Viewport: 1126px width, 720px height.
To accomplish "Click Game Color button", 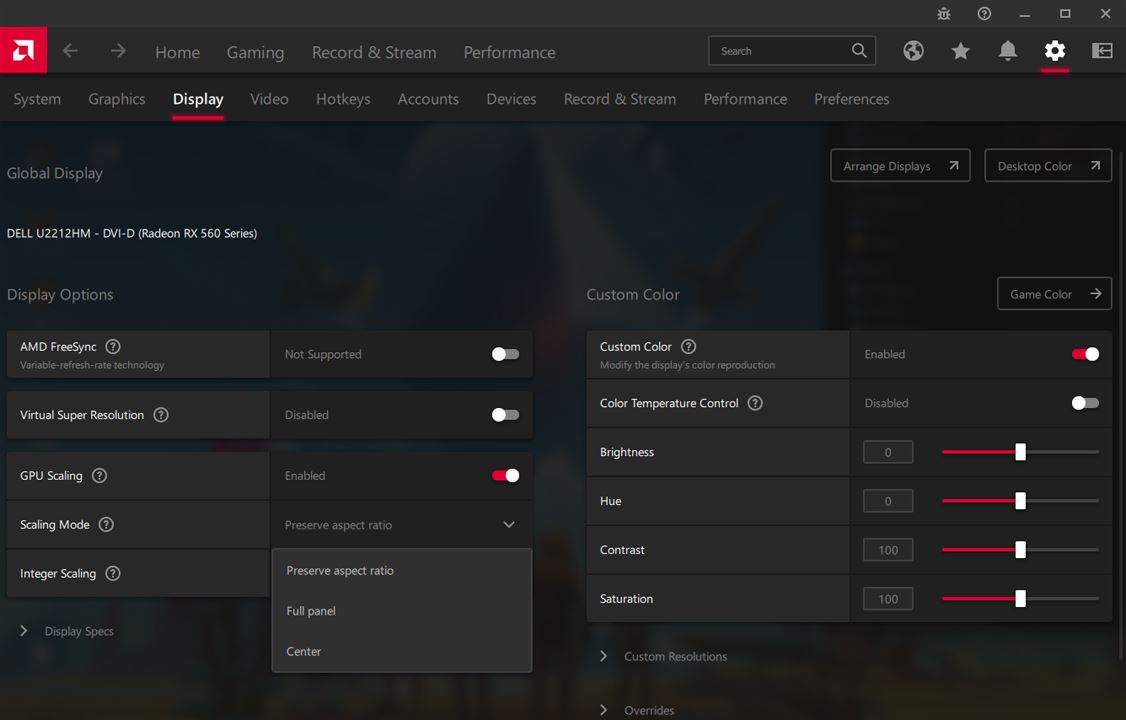I will click(x=1055, y=294).
